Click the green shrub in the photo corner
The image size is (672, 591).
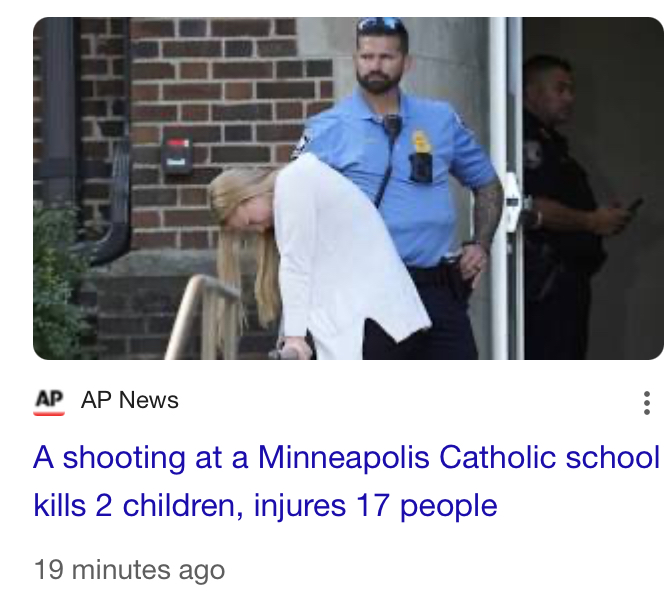tap(58, 283)
